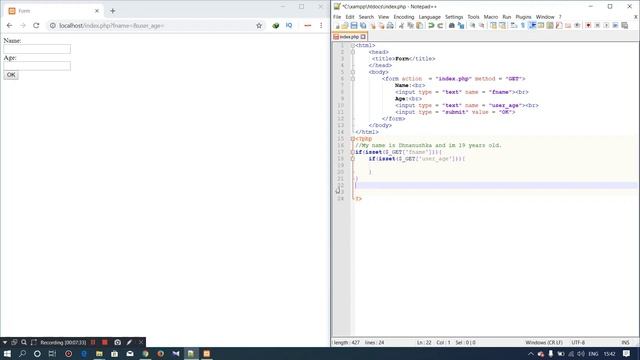Go back in the browser
Image resolution: width=640 pixels, height=360 pixels.
pos(9,25)
